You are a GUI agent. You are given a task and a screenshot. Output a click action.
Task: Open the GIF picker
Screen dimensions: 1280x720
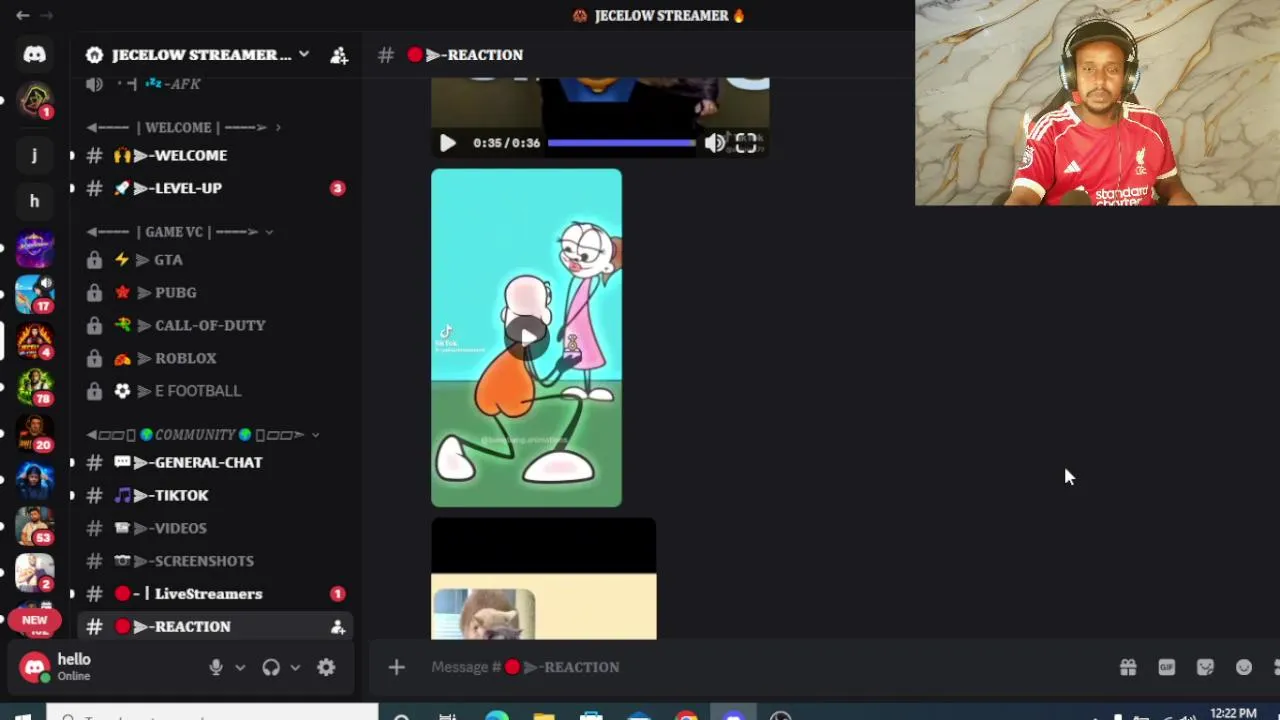[1167, 667]
